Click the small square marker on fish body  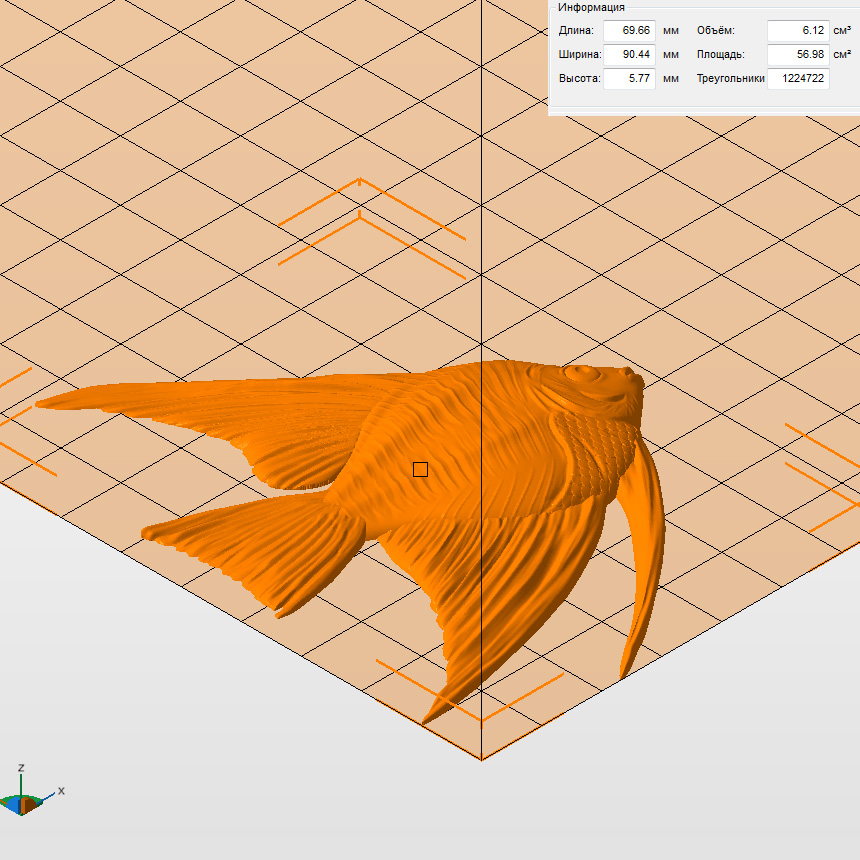point(420,469)
